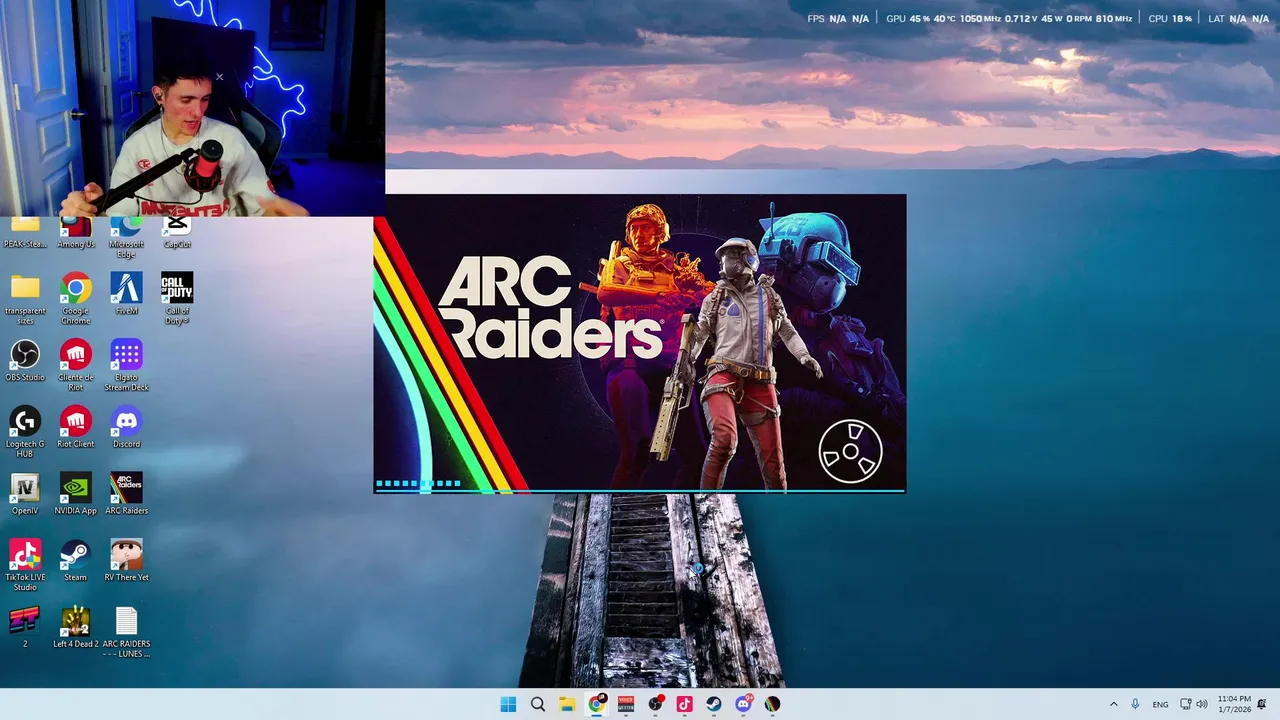Viewport: 1280px width, 720px height.
Task: Open the transparent sizes folder
Action: pos(25,298)
